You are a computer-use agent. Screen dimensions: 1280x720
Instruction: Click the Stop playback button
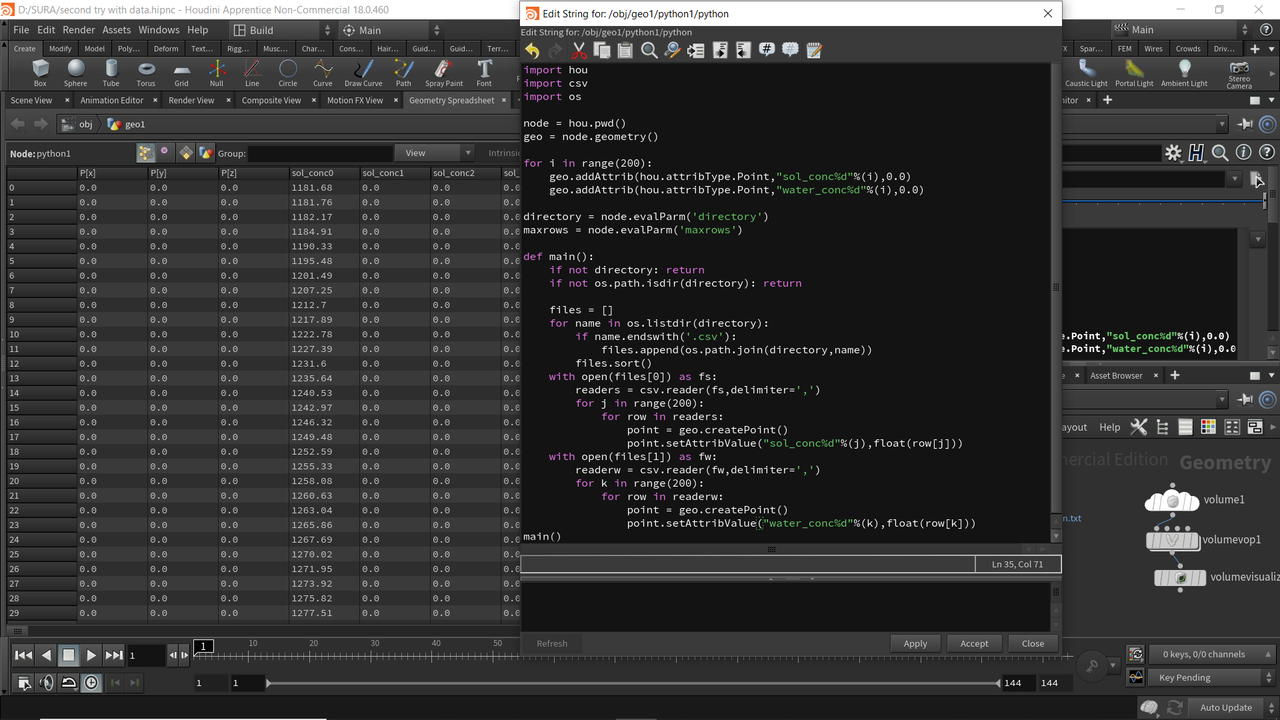pyautogui.click(x=68, y=655)
